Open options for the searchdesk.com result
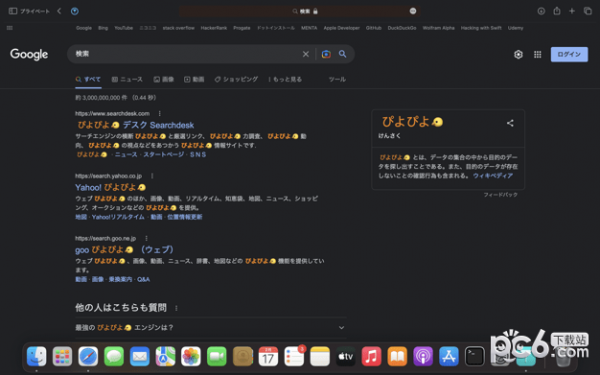Image resolution: width=600 pixels, height=375 pixels. tap(160, 113)
